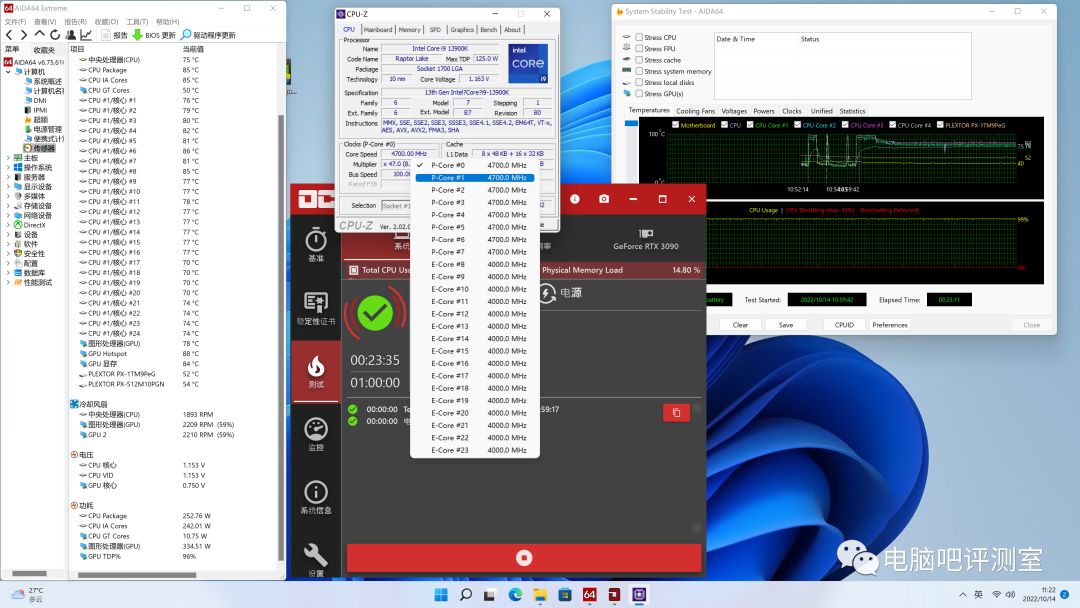The width and height of the screenshot is (1080, 608).
Task: Open the 监控 monitoring gauge in OCCT
Action: click(316, 434)
